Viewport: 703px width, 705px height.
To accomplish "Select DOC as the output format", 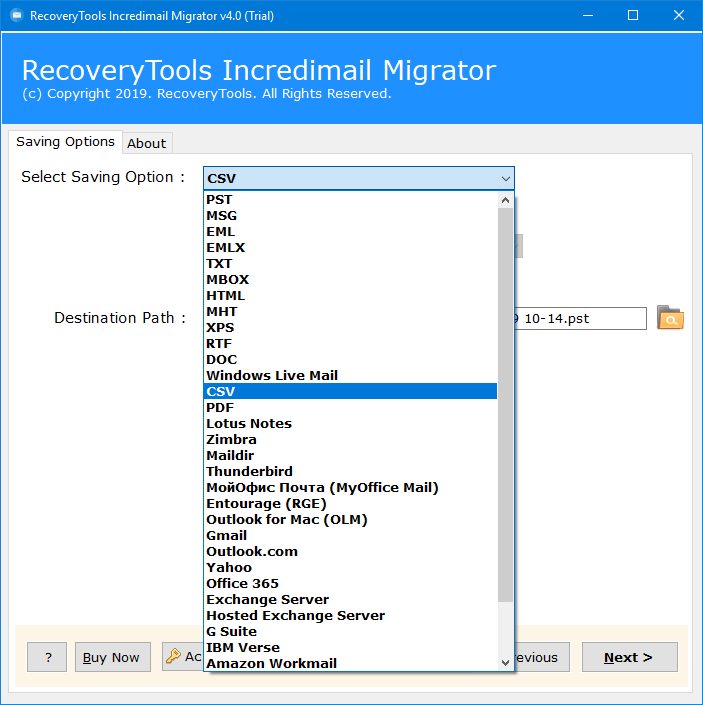I will [x=350, y=359].
